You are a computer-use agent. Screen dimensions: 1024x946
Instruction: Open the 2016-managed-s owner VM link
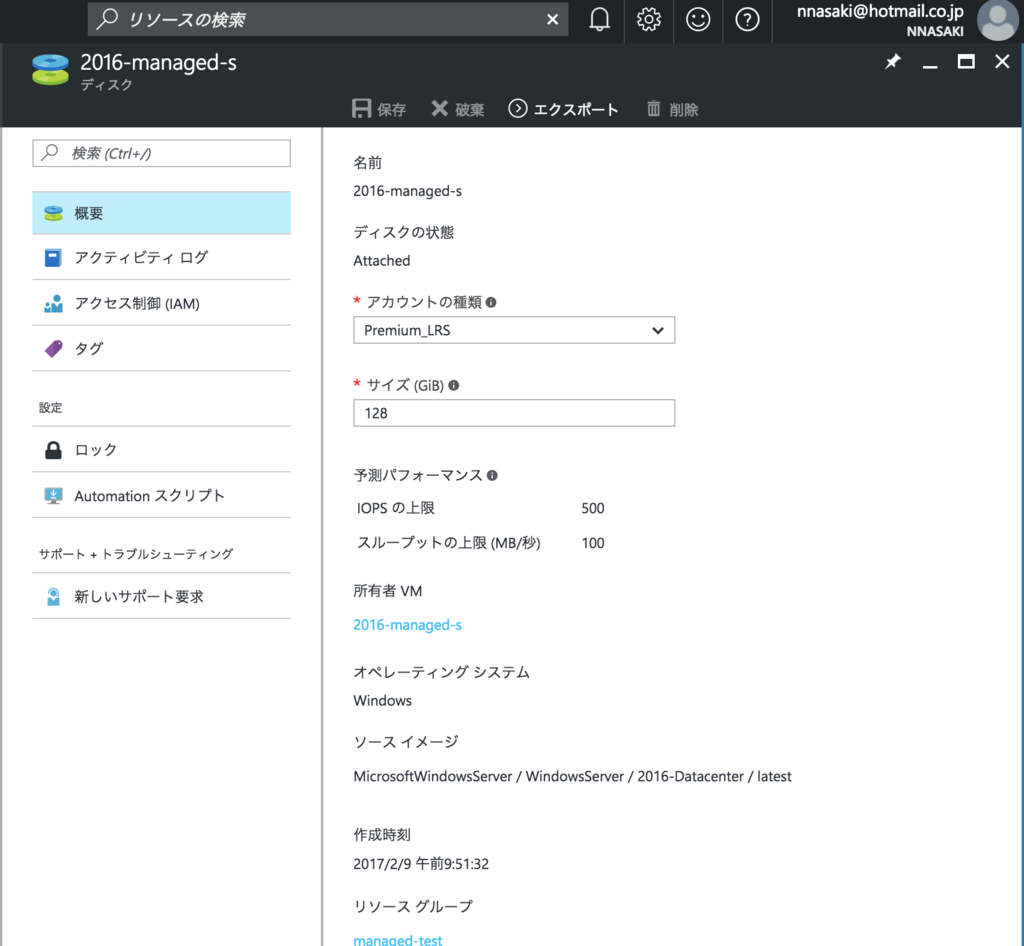[x=407, y=625]
